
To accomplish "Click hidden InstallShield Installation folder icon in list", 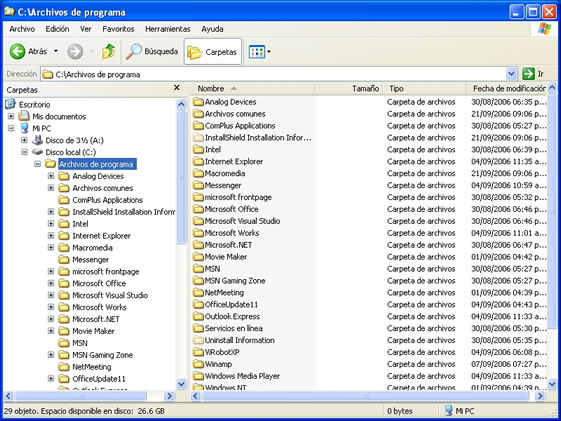I will (198, 138).
